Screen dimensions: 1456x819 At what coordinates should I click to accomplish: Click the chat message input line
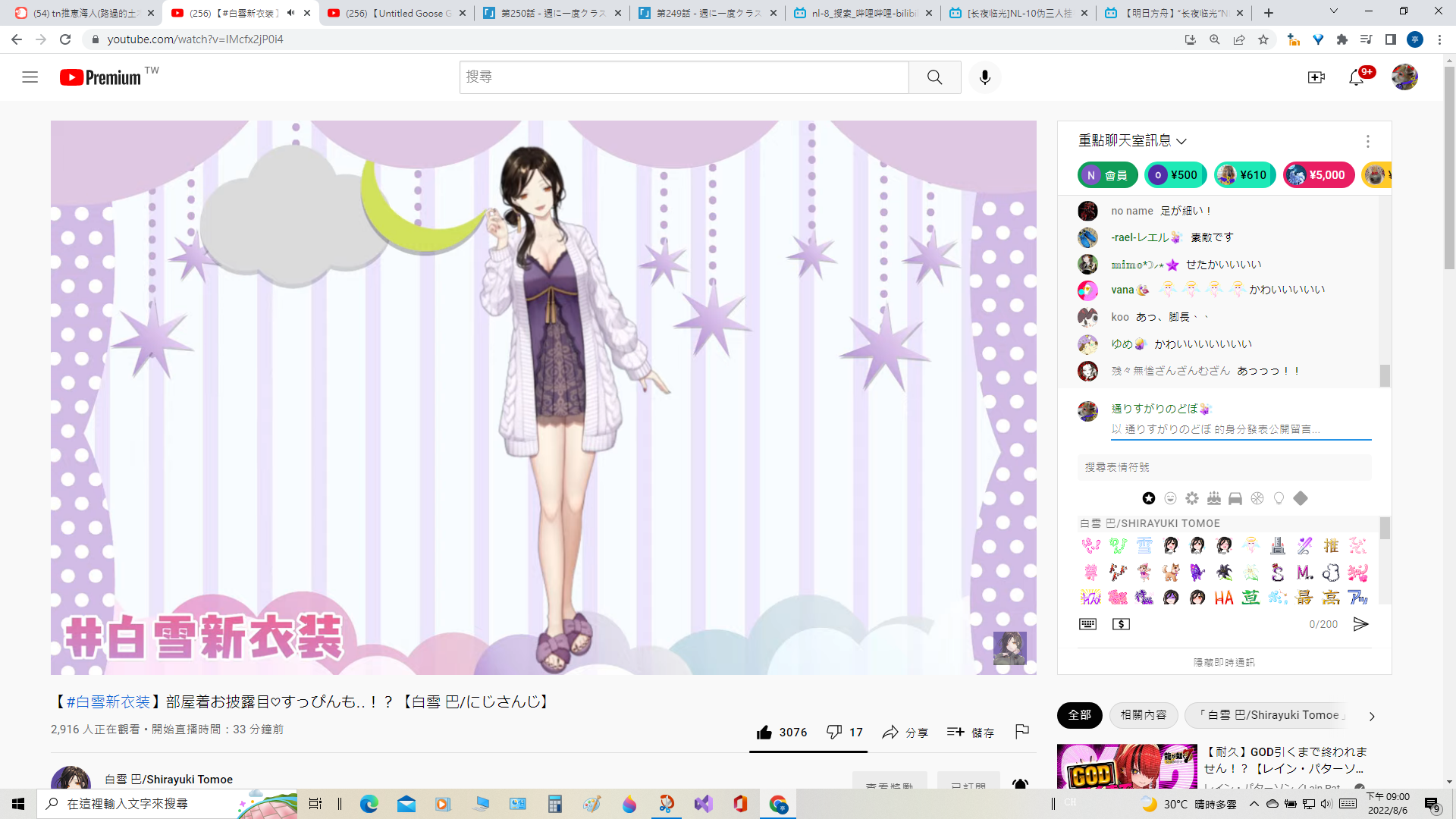pos(1241,429)
